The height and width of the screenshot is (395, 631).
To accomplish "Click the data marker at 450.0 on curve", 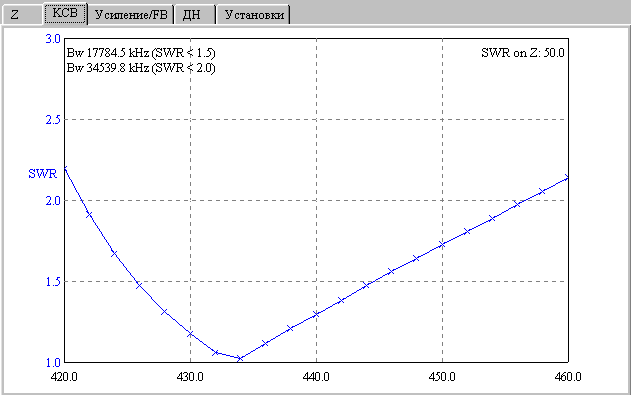I will tap(442, 244).
